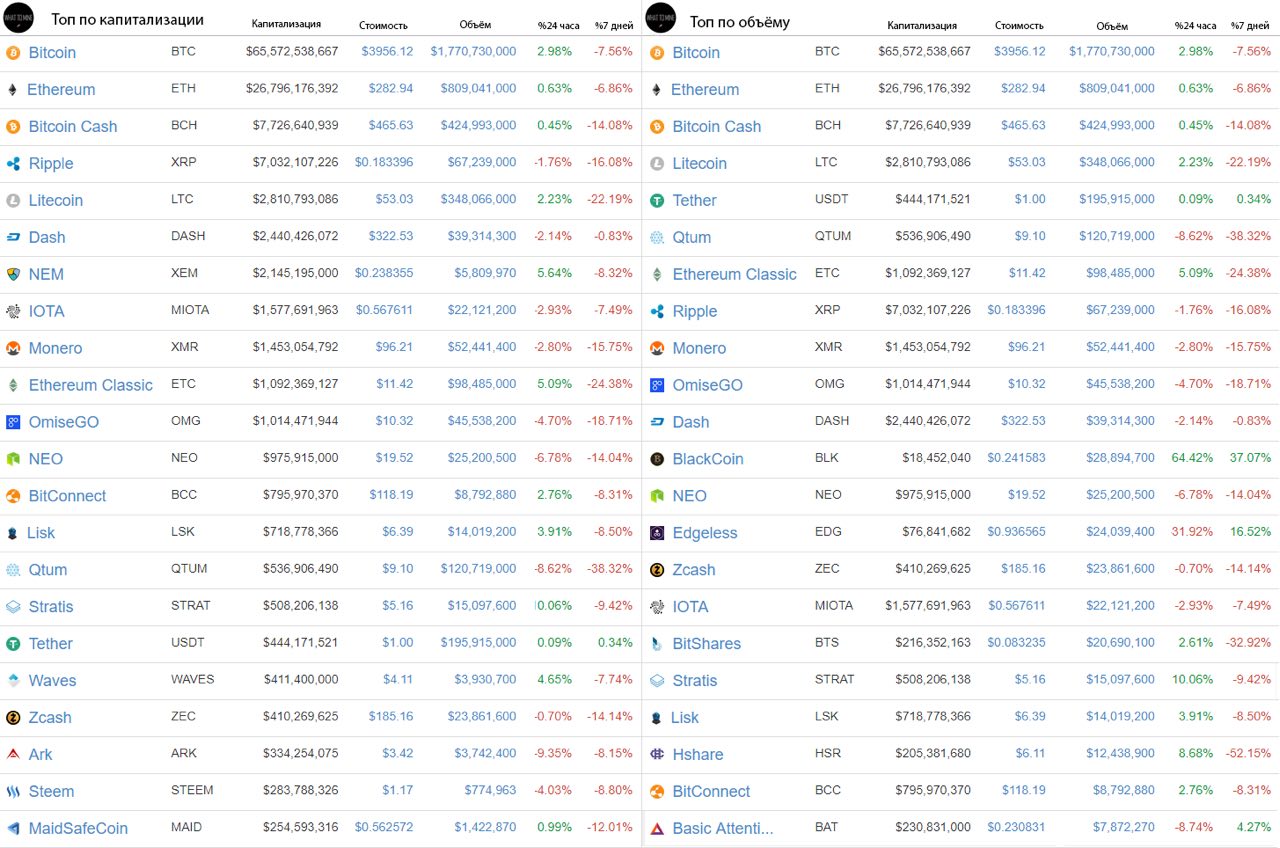Click BitConnect icon in the capitalization table
Image resolution: width=1280 pixels, height=848 pixels.
pyautogui.click(x=13, y=496)
